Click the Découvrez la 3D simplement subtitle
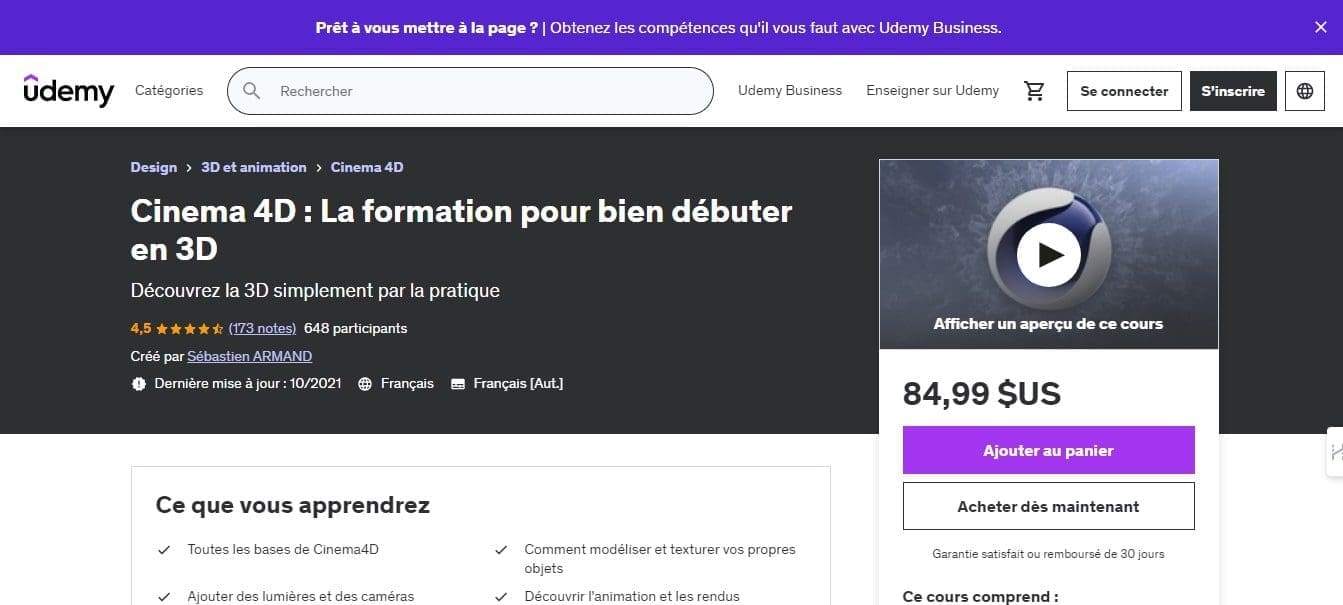Screen dimensions: 1343x605 coord(315,291)
